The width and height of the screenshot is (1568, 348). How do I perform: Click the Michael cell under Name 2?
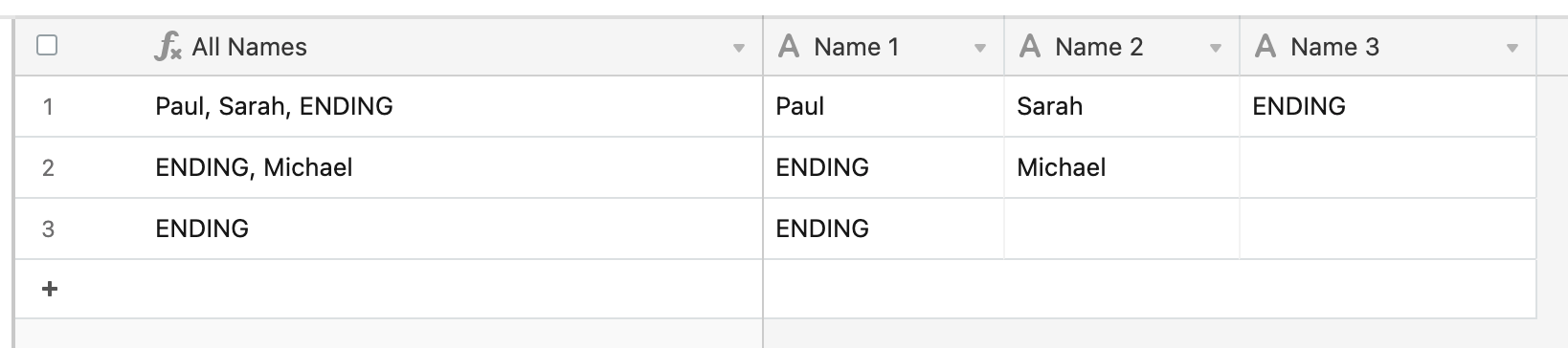(1121, 167)
